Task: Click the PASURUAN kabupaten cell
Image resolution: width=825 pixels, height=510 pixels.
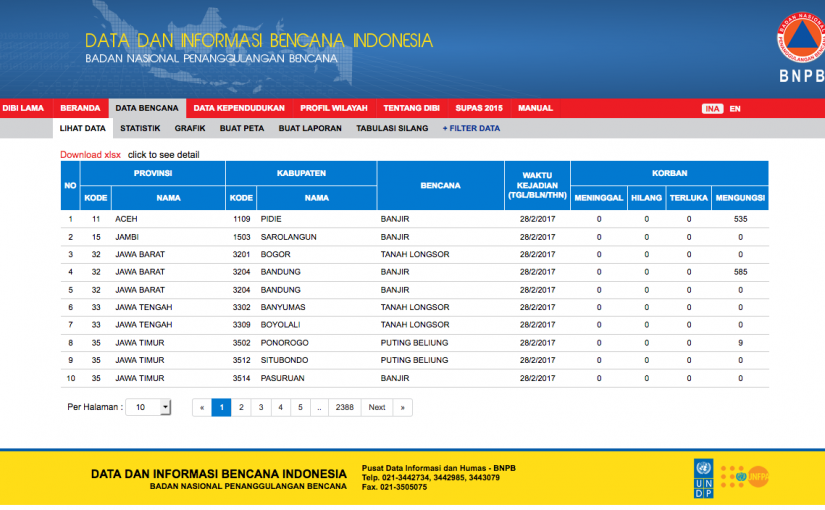Action: click(x=282, y=378)
